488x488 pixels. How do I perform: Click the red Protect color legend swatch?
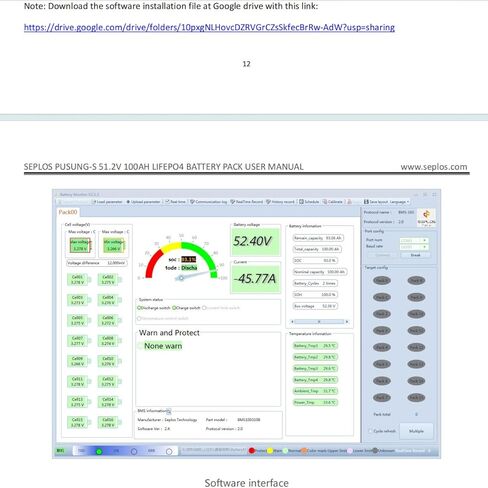(x=252, y=451)
